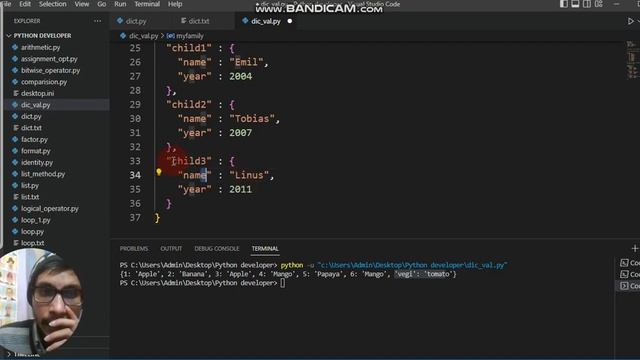Screen dimensions: 640x360
Task: Click the lightbulb quick-fix icon
Action: pyautogui.click(x=159, y=172)
